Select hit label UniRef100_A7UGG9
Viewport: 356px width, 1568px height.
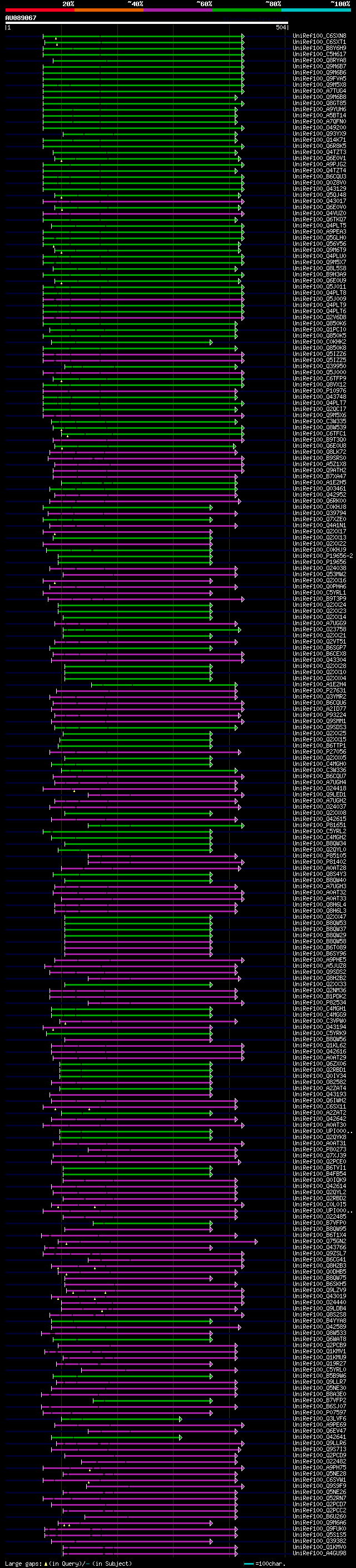(x=319, y=624)
